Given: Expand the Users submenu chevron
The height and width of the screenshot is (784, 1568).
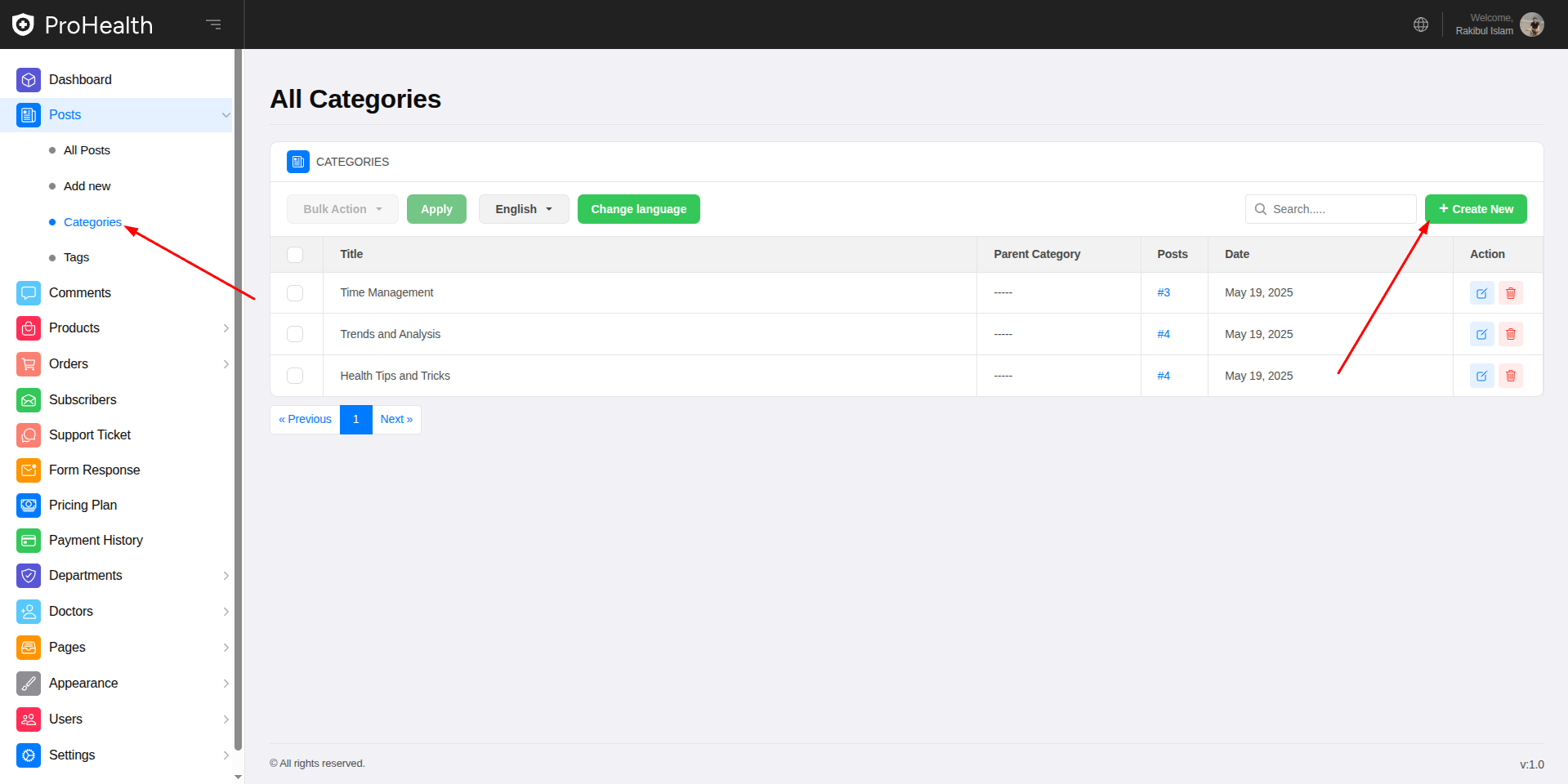Looking at the screenshot, I should [x=226, y=719].
